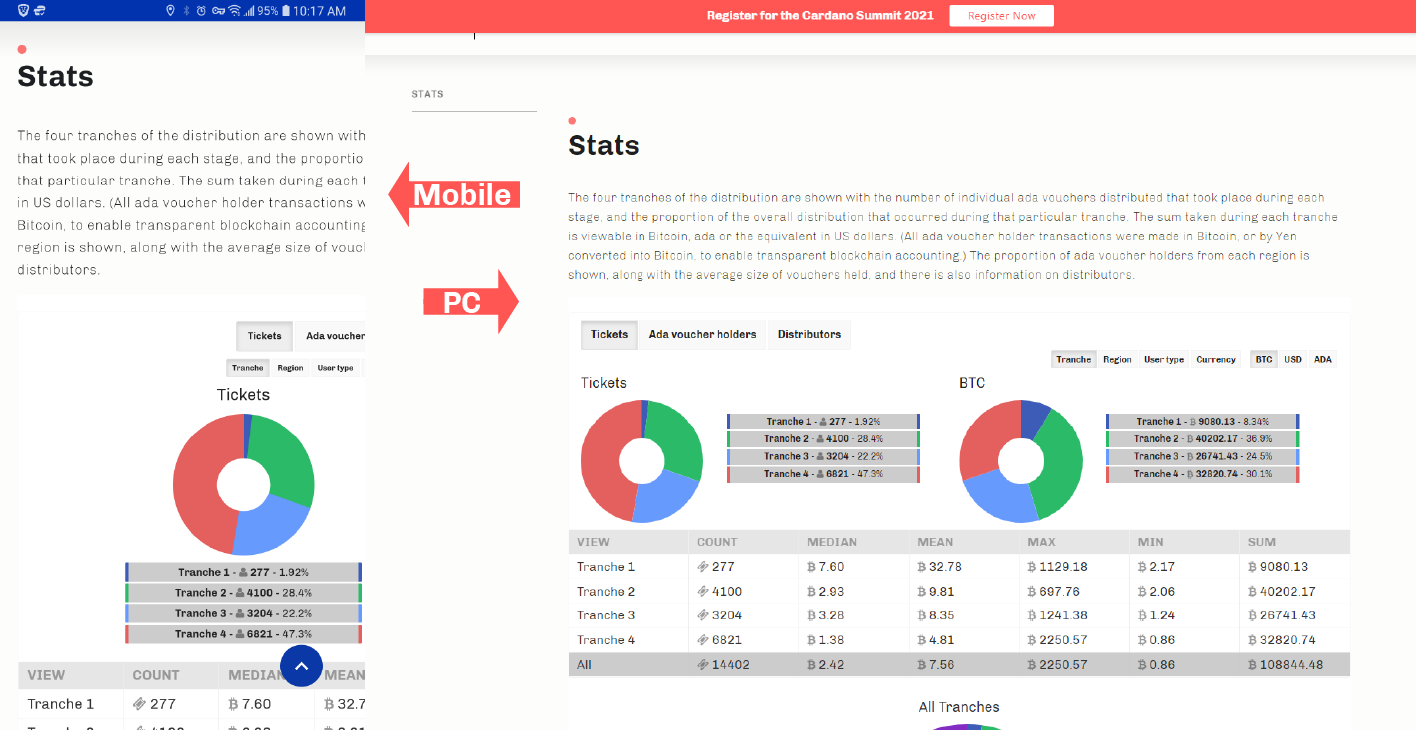The height and width of the screenshot is (730, 1416).
Task: Click Tranche 1 legend in PC Tickets chart
Action: click(x=823, y=422)
